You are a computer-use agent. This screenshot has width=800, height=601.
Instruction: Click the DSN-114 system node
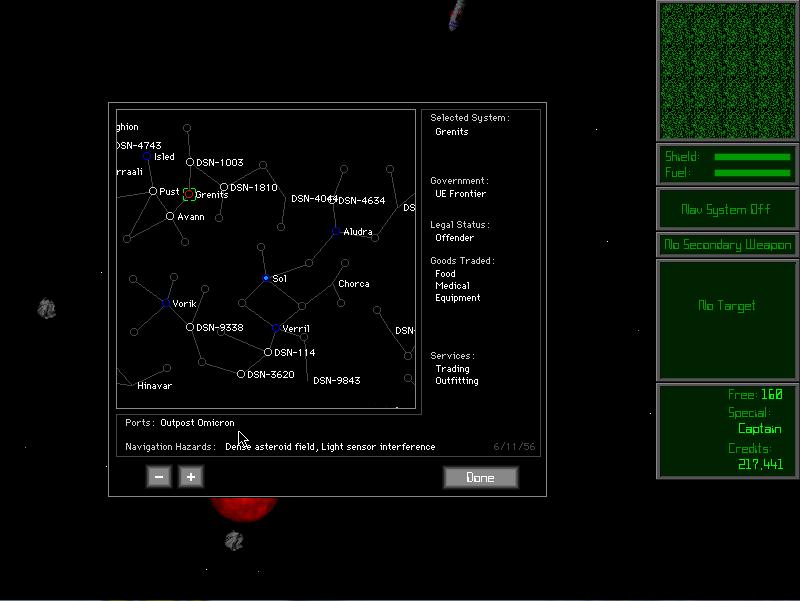point(267,352)
